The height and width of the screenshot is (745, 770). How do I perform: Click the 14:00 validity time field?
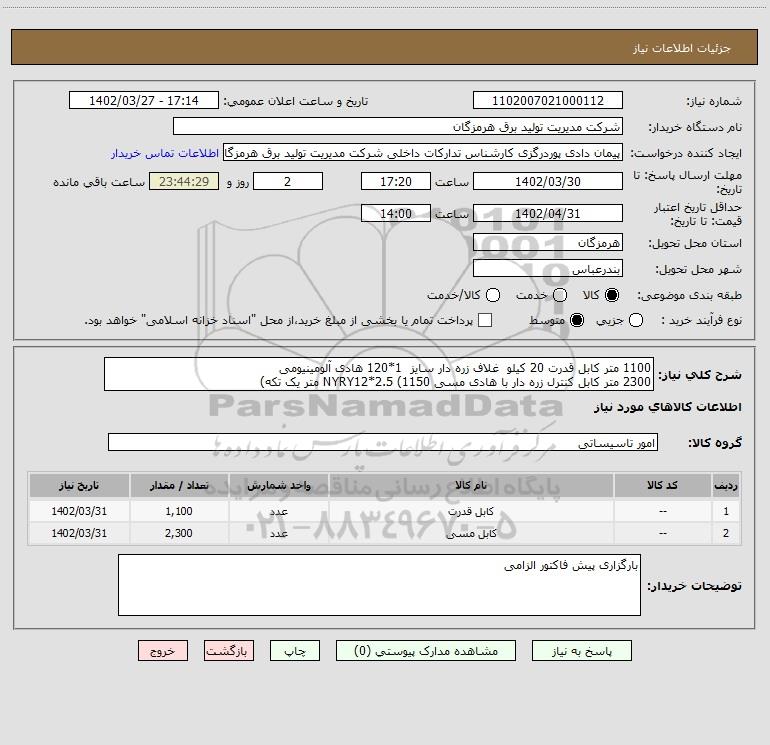click(x=396, y=213)
